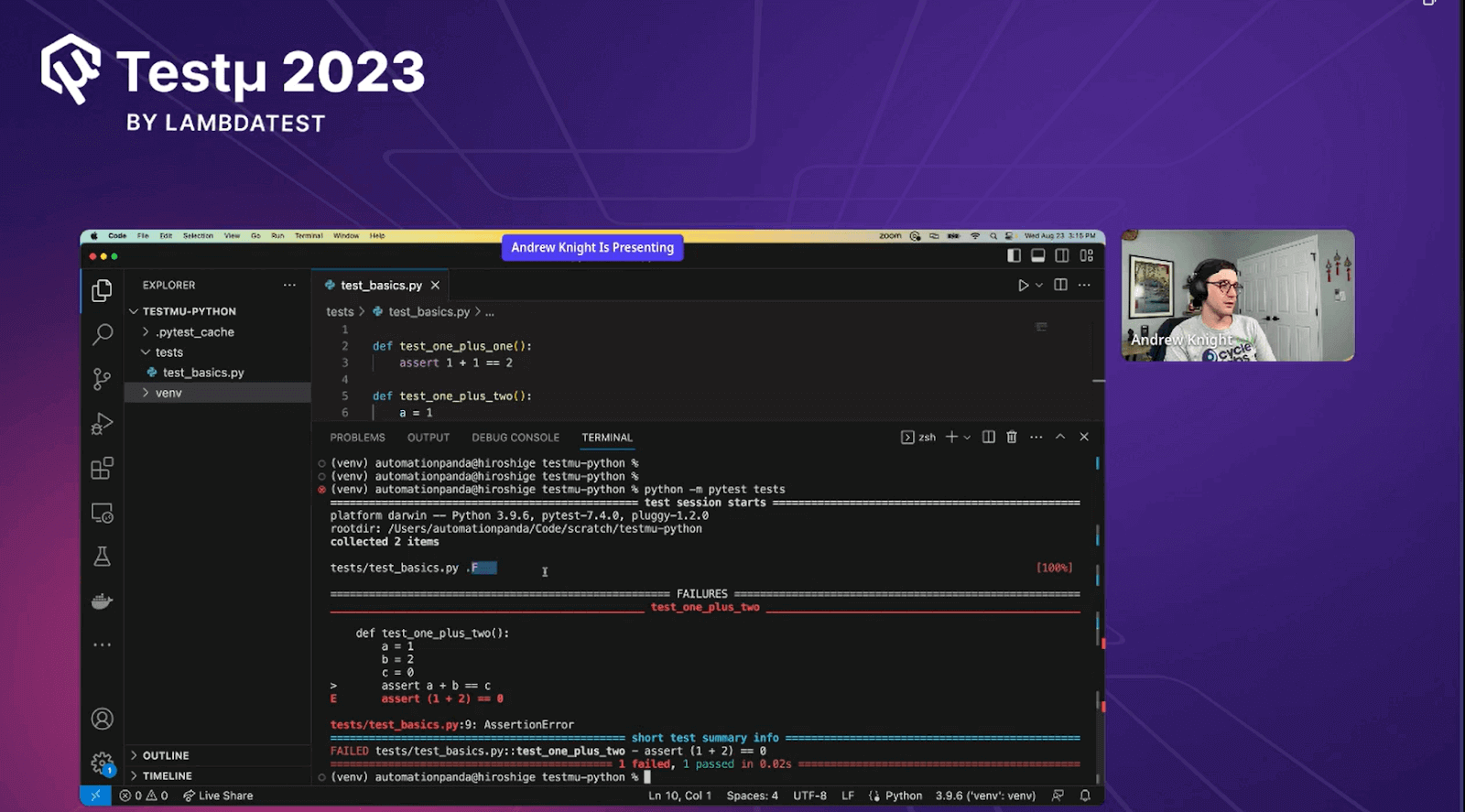Open Customize Layout button
Viewport: 1465px width, 812px height.
pos(1087,255)
